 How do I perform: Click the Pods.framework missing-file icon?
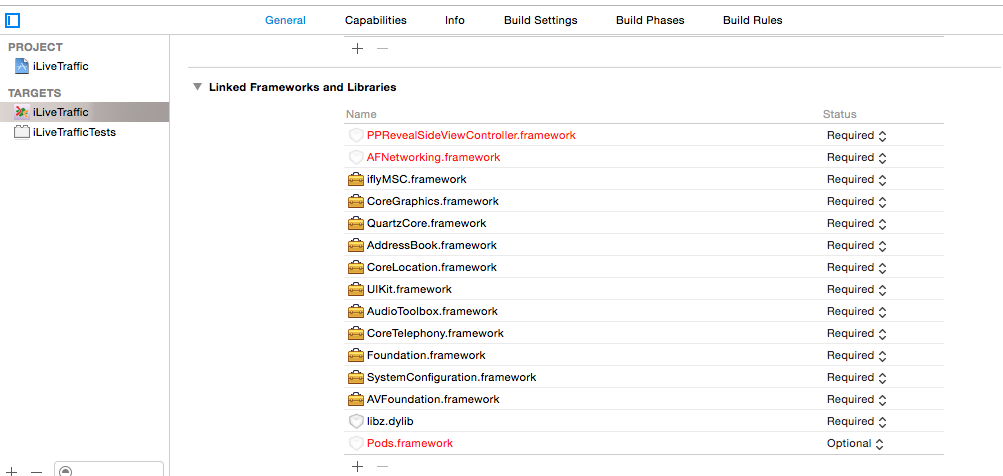[x=356, y=443]
